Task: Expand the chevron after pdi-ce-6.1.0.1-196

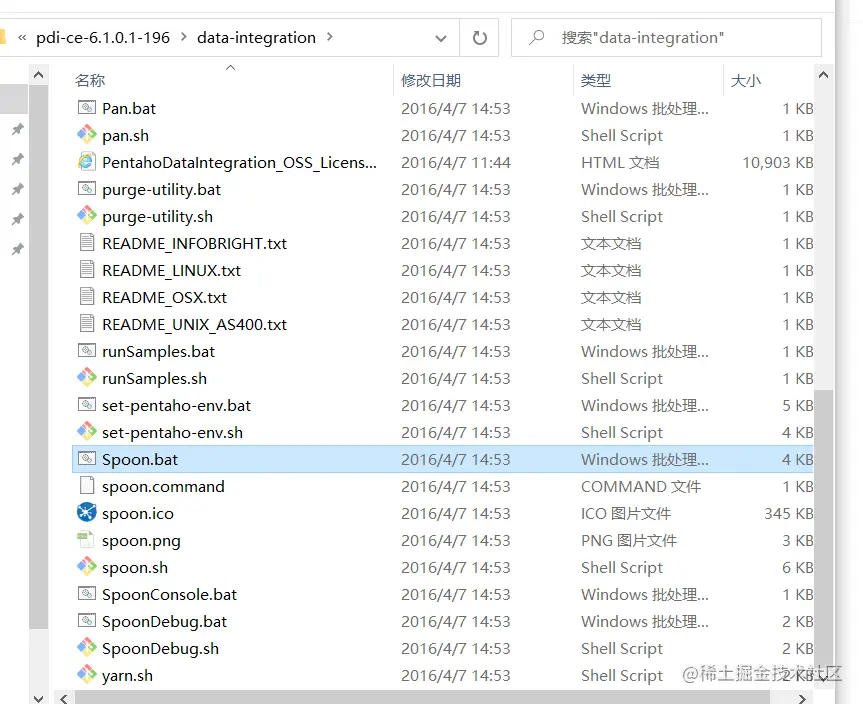Action: pos(183,37)
